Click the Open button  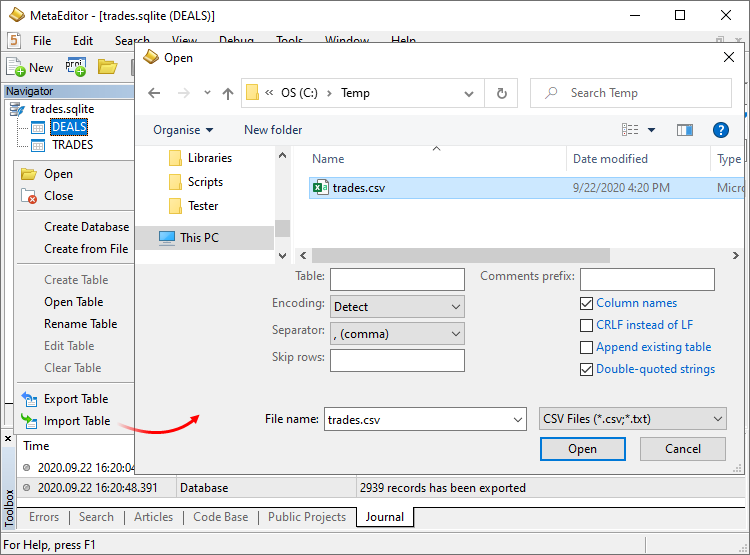tap(582, 449)
